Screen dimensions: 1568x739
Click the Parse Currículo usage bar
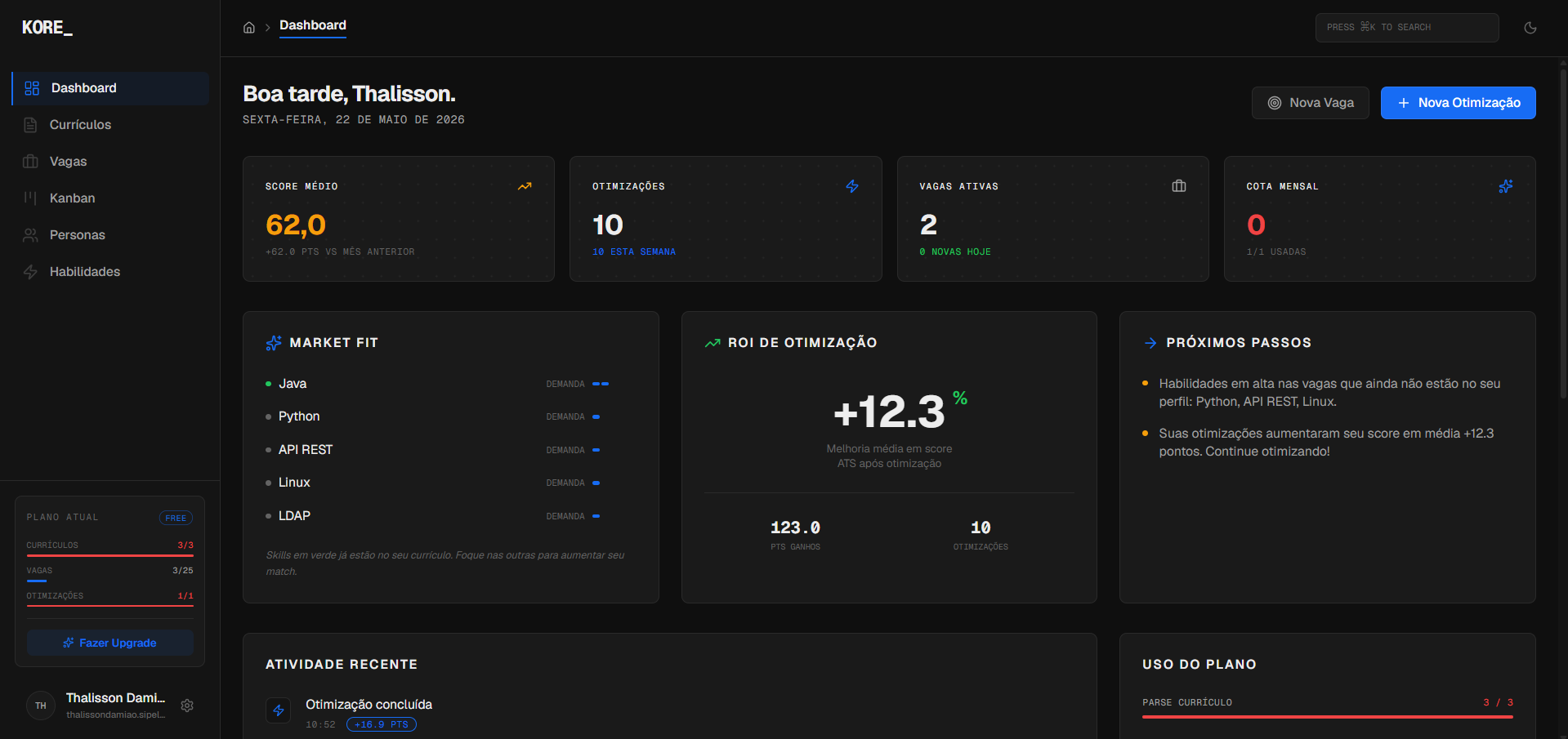(x=1328, y=717)
